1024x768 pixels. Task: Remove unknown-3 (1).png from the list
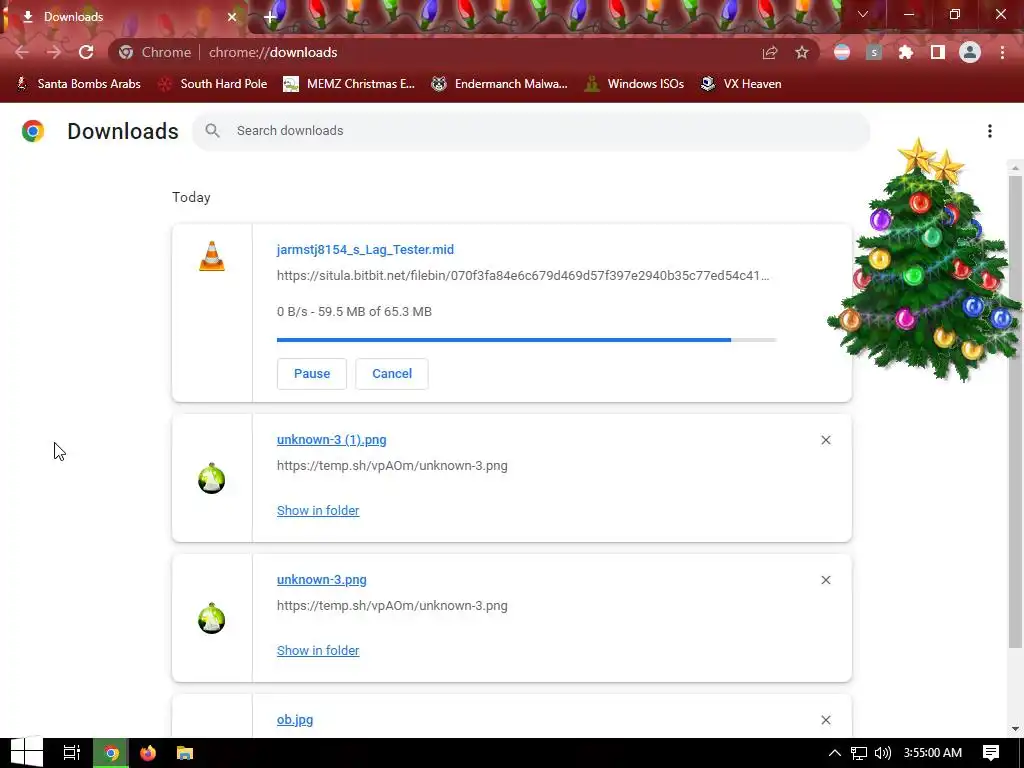pyautogui.click(x=825, y=440)
